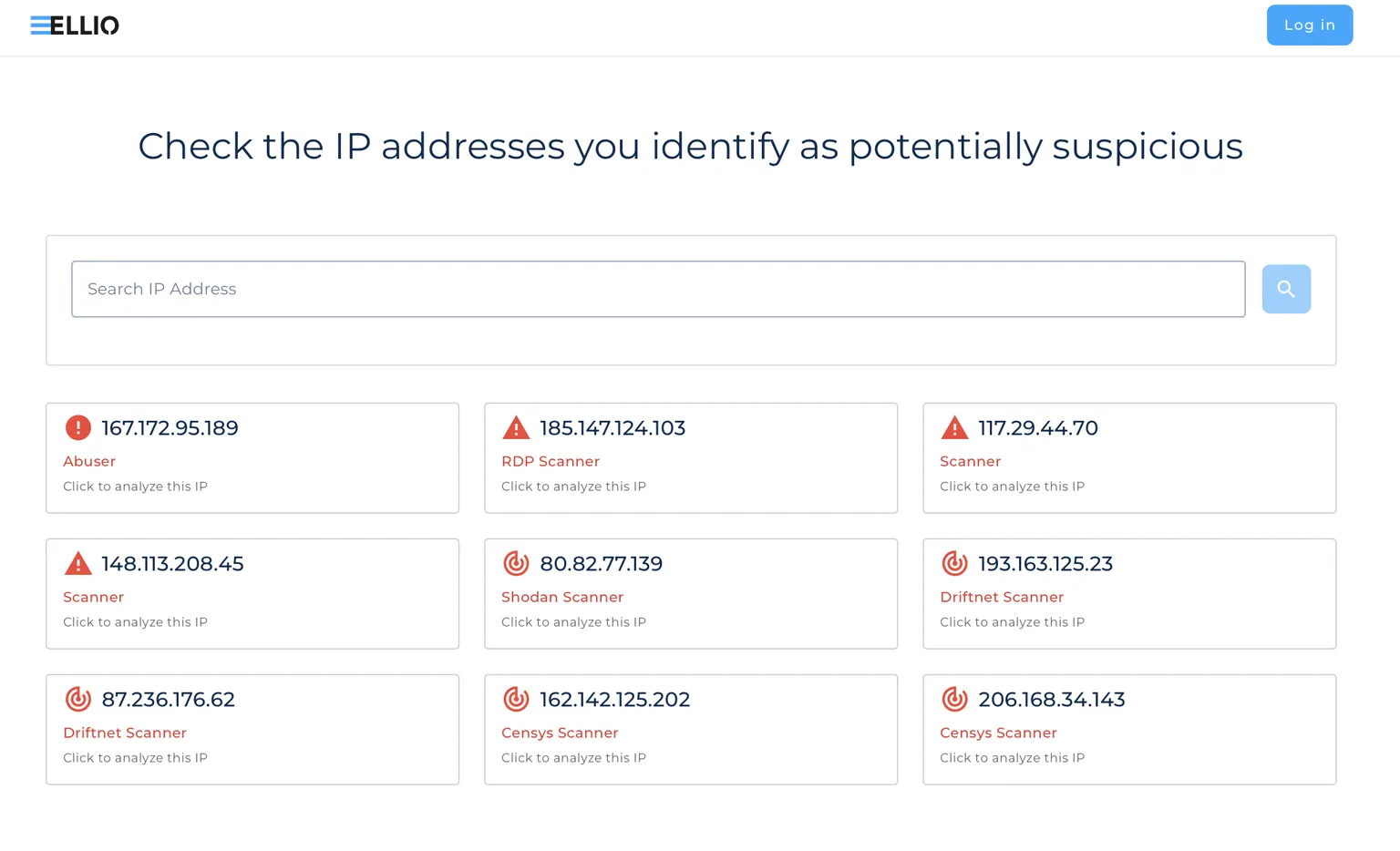Analyze the Abuser IP 167.172.95.189
Image resolution: width=1400 pixels, height=851 pixels.
pyautogui.click(x=252, y=457)
